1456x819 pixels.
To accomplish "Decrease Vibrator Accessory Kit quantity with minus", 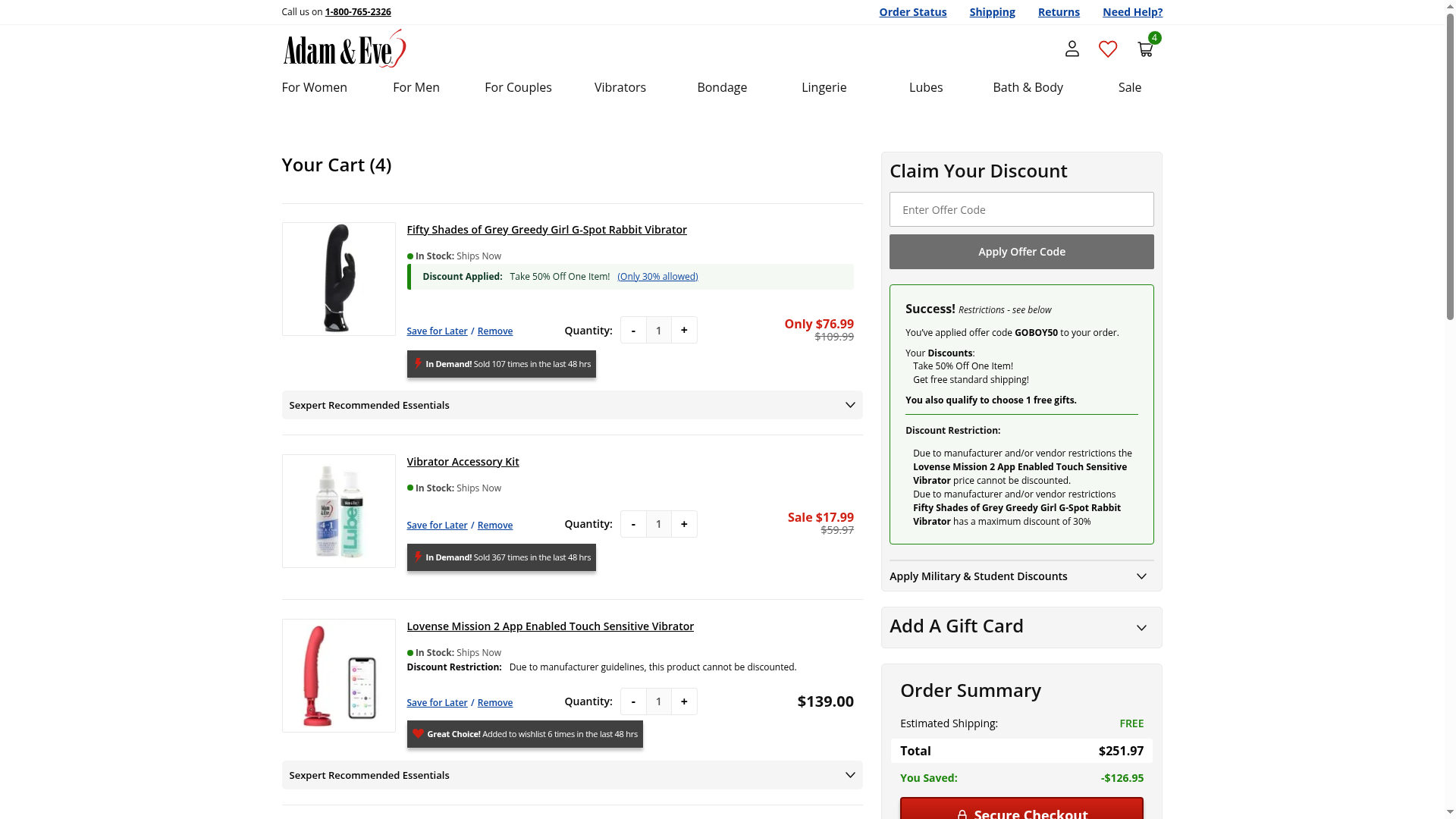I will (x=633, y=524).
